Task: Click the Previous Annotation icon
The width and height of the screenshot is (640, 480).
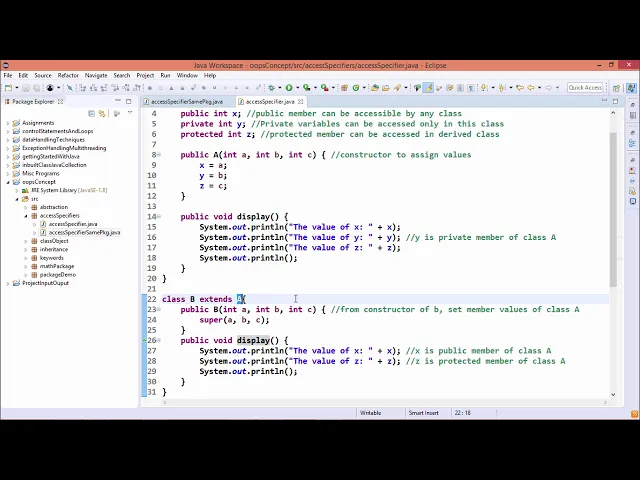Action: click(x=502, y=88)
